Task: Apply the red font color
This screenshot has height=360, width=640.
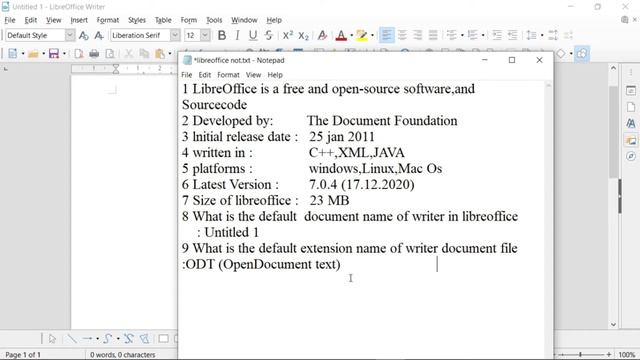Action: (x=341, y=36)
